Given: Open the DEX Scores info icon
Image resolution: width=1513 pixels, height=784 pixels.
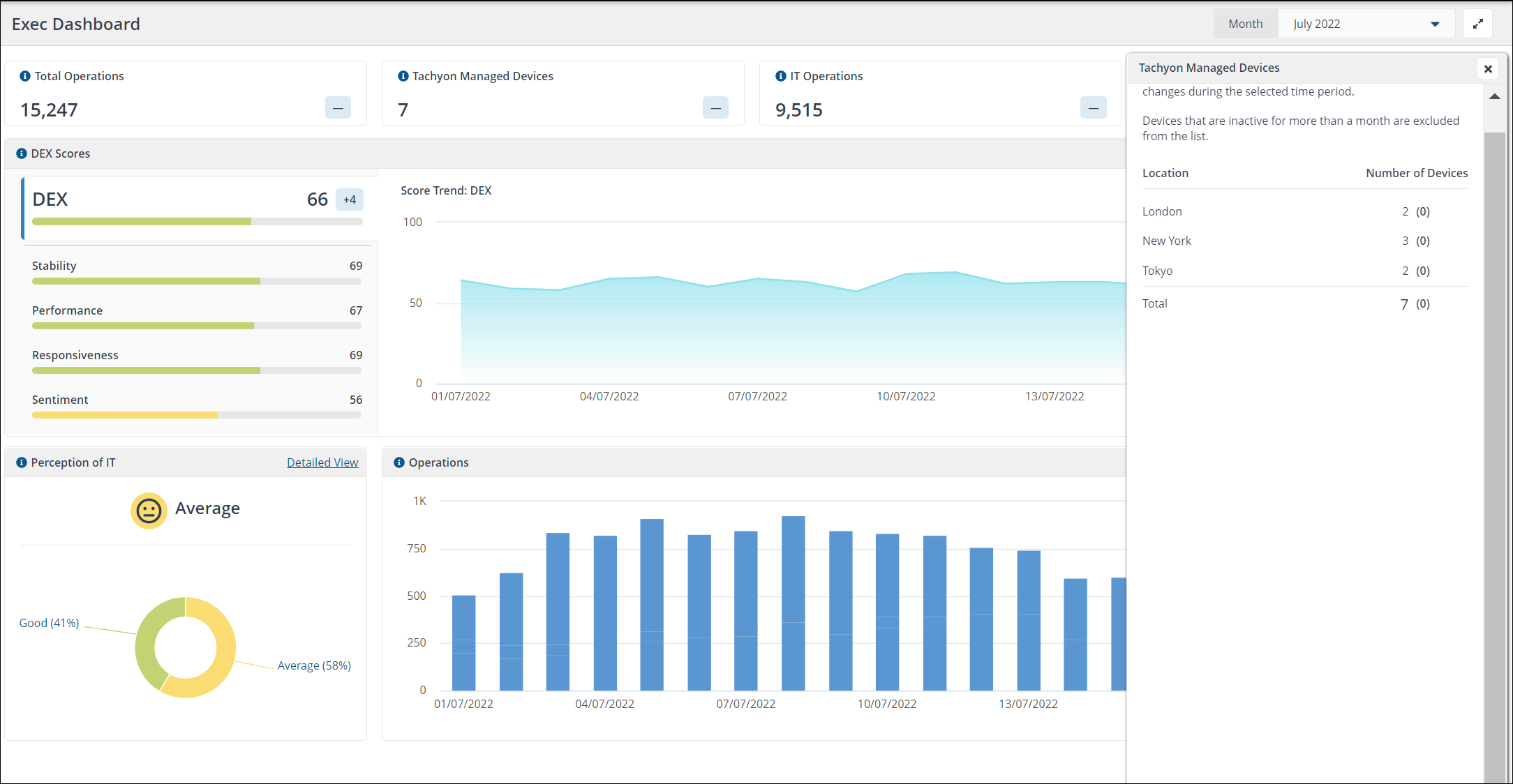Looking at the screenshot, I should [22, 153].
